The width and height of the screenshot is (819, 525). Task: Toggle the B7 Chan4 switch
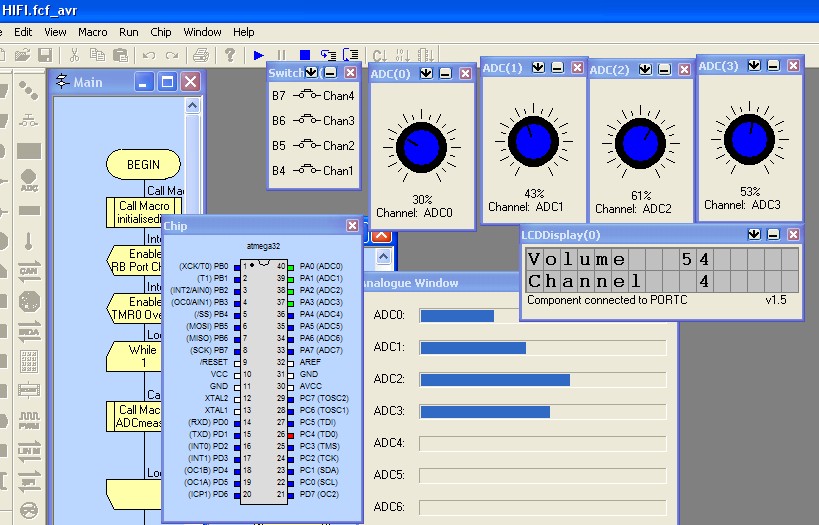coord(305,96)
